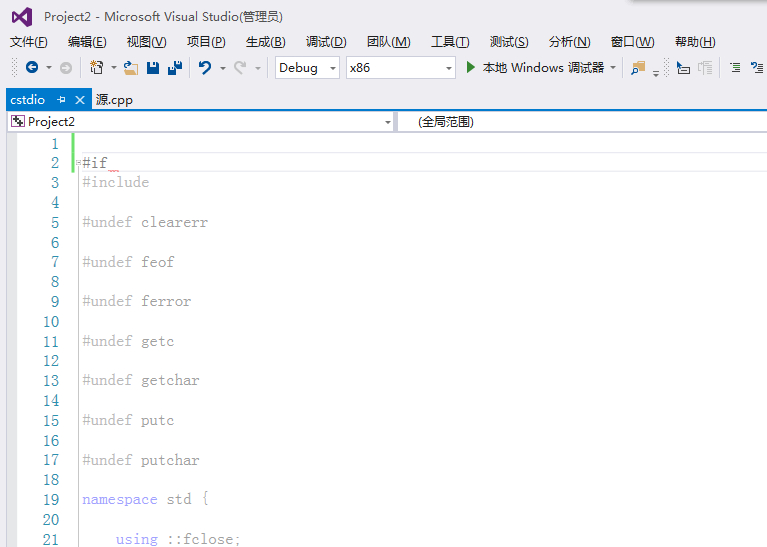Click the '#undef putc' line
This screenshot has height=547, width=767.
pyautogui.click(x=128, y=421)
